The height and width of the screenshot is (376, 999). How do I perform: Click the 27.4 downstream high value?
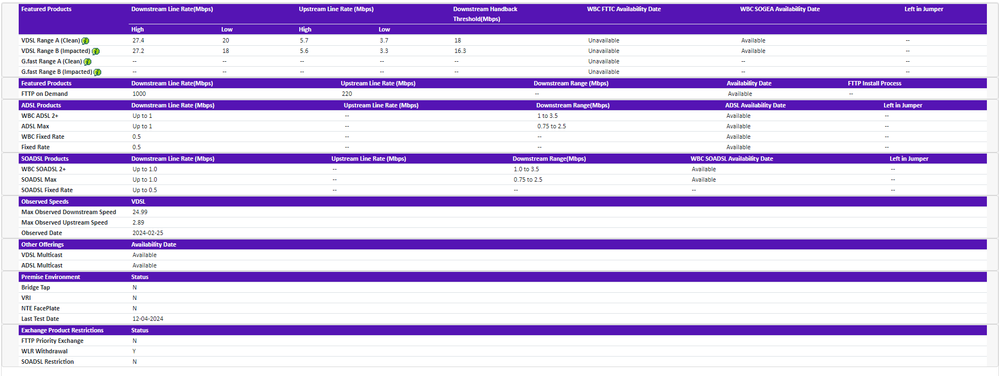(138, 40)
